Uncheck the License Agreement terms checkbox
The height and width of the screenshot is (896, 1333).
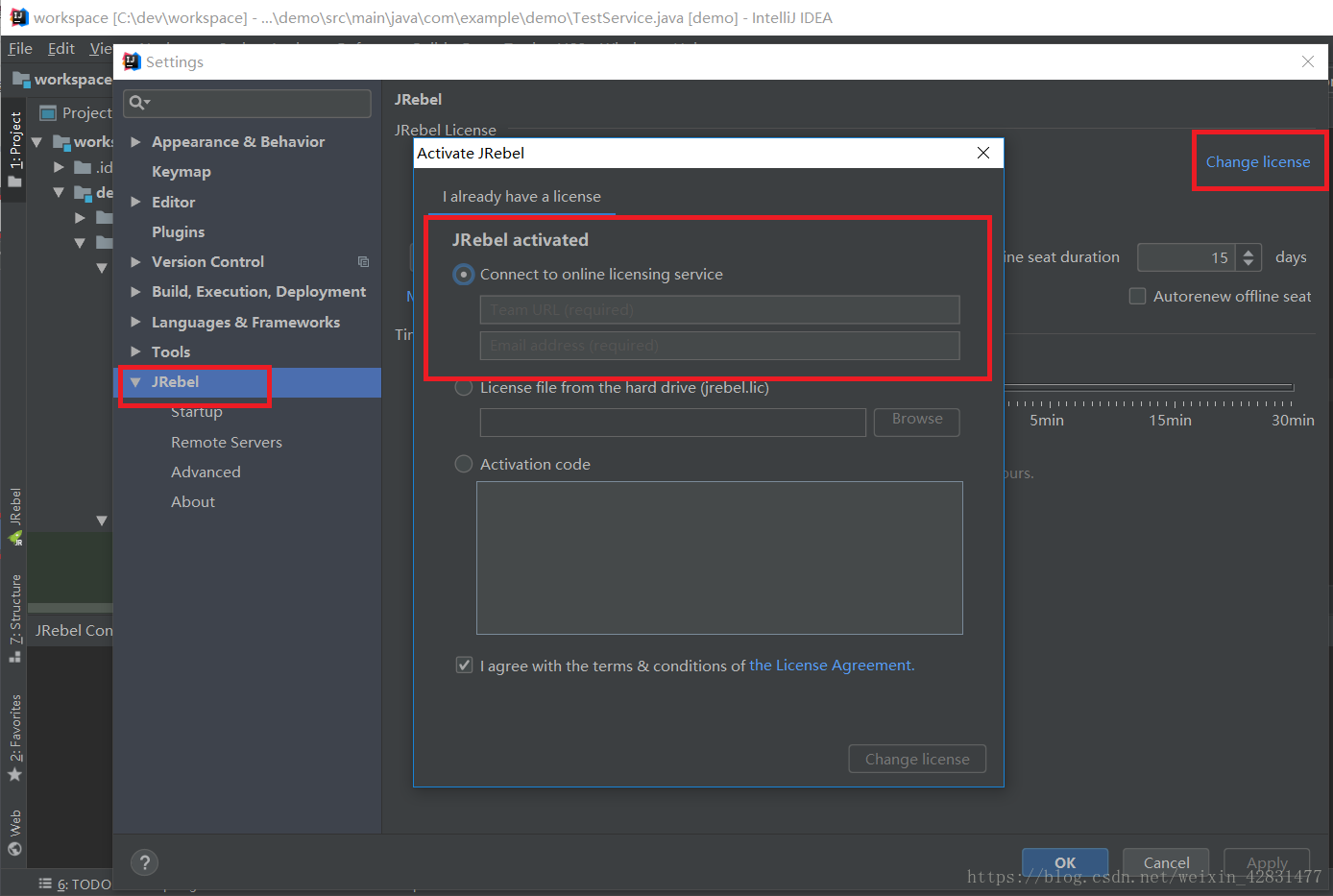[464, 665]
